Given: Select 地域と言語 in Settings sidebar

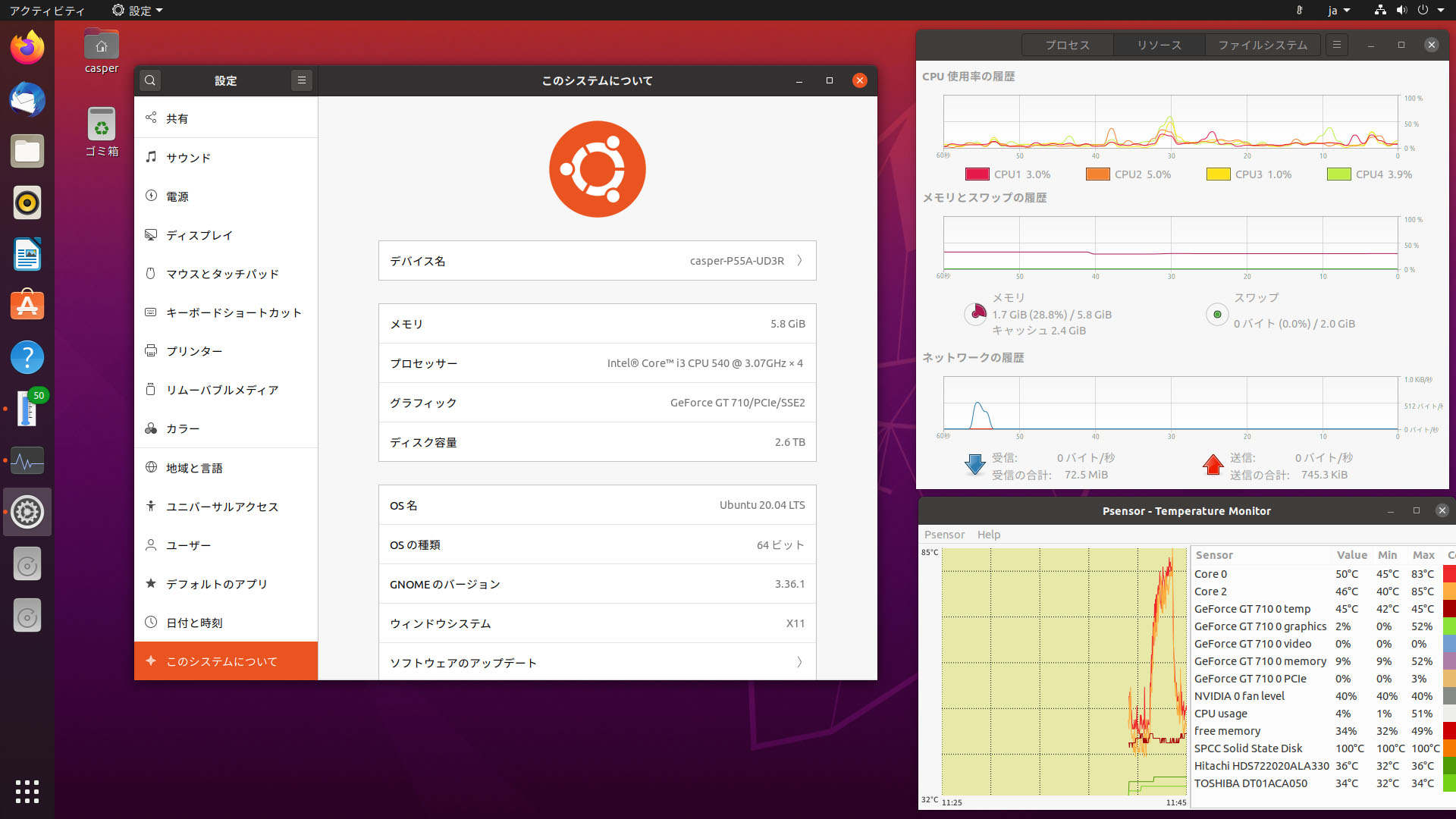Looking at the screenshot, I should (x=226, y=468).
